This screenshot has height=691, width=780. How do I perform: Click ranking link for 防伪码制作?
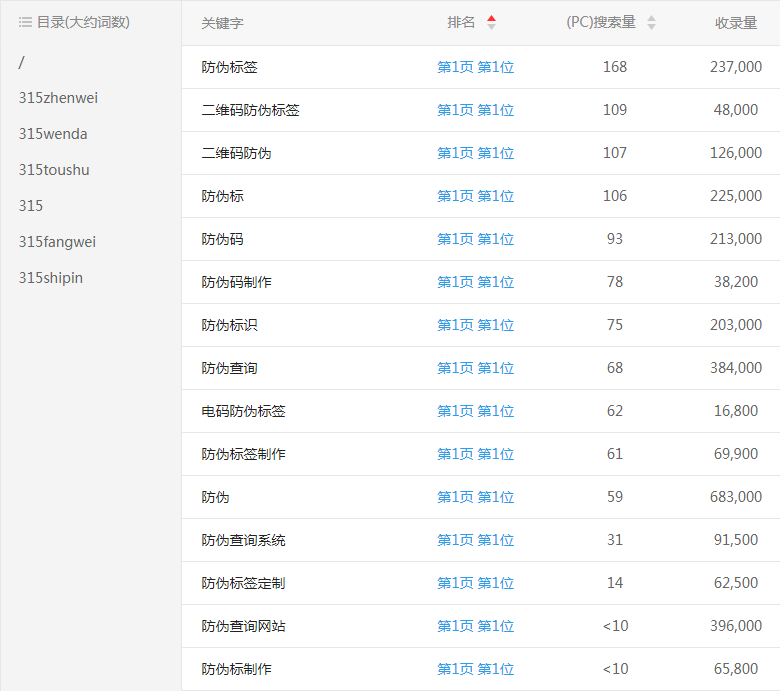(x=475, y=282)
